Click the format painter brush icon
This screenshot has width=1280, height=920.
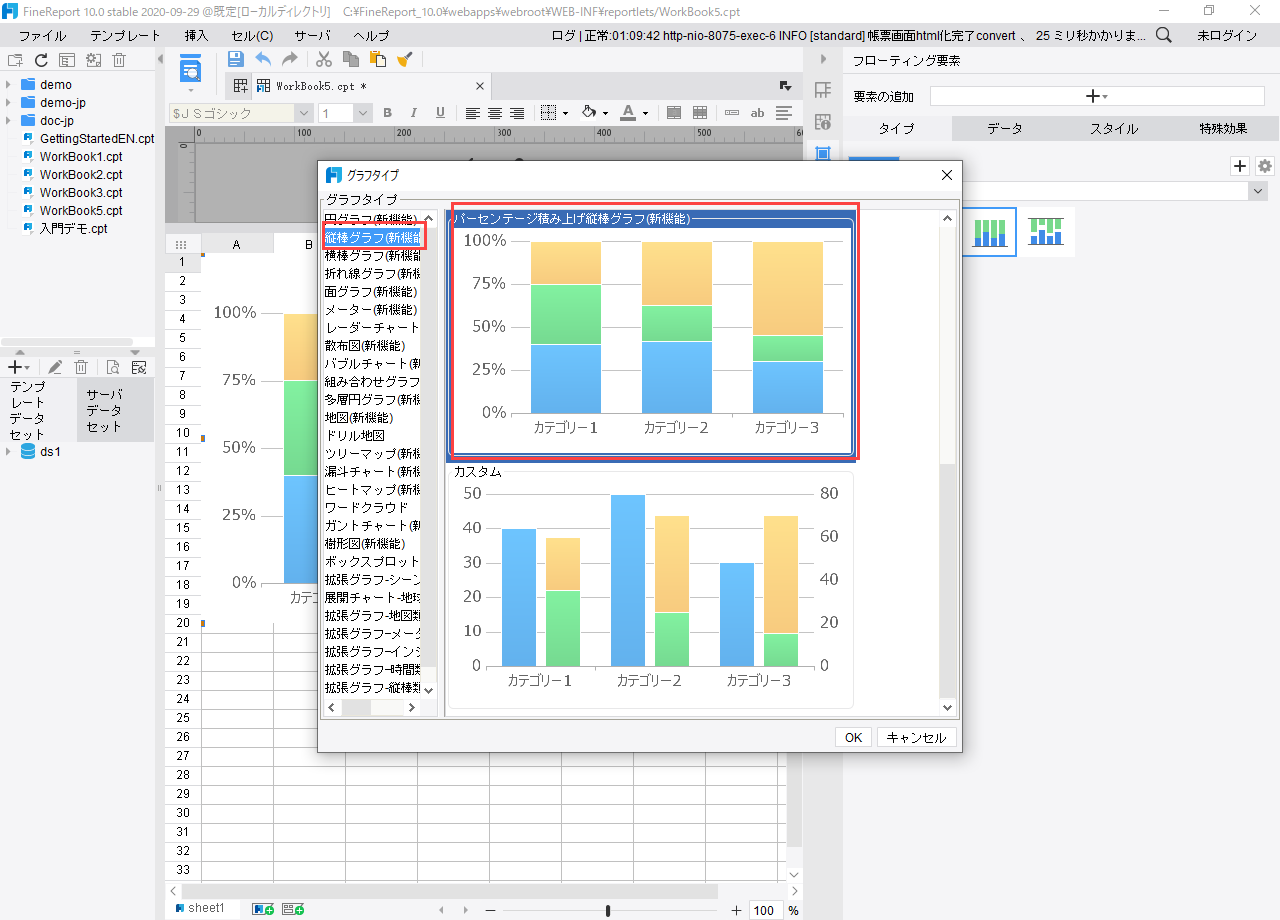point(404,59)
